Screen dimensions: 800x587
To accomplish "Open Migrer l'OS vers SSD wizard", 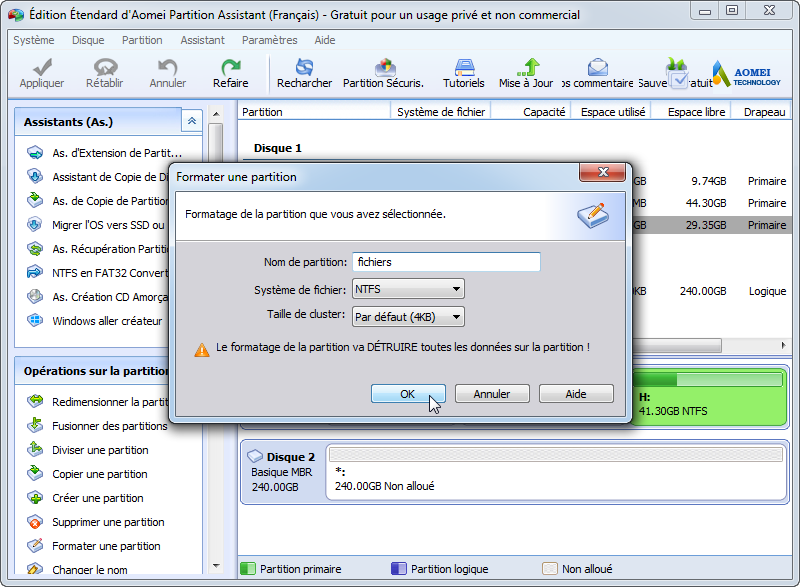I will [98, 225].
